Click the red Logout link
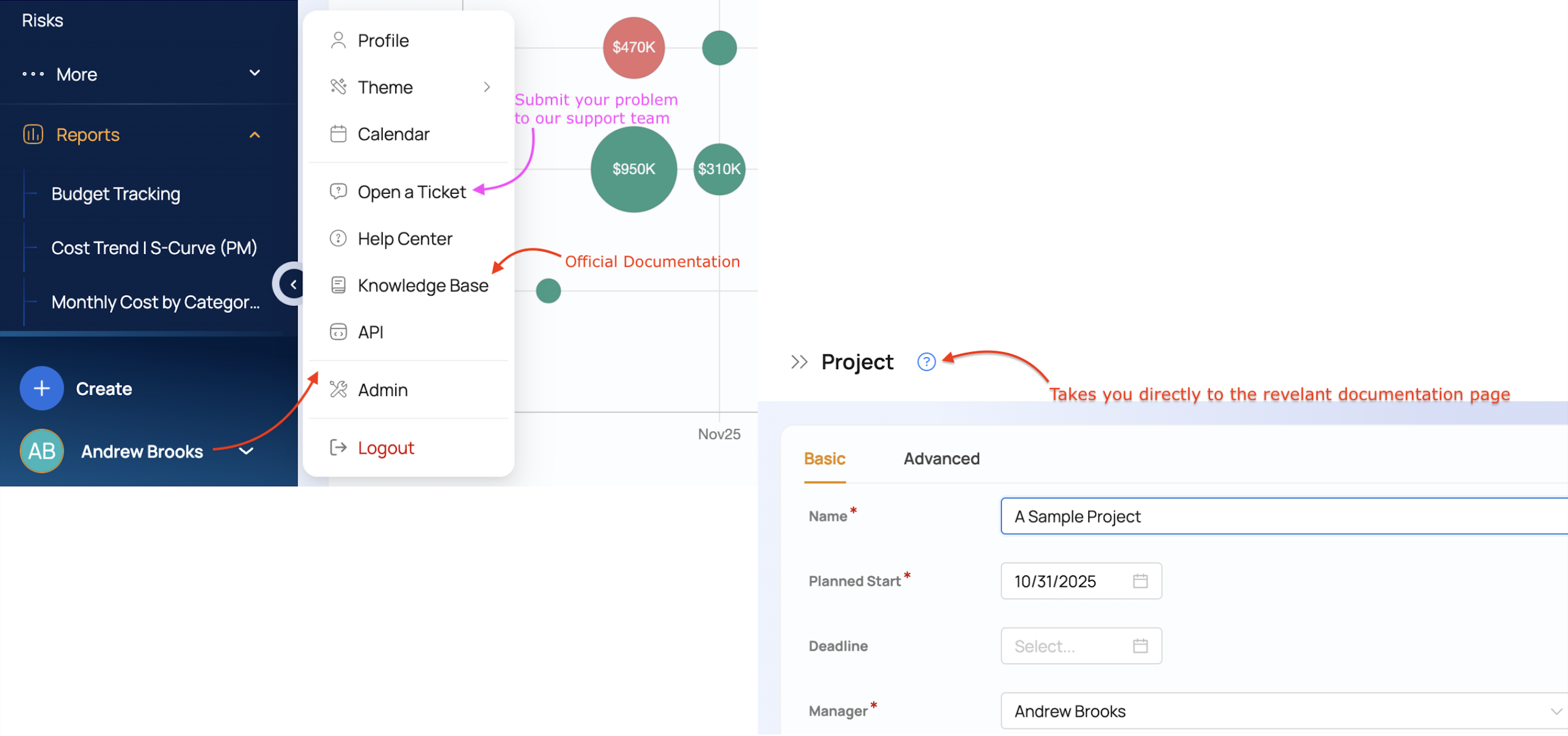 386,448
